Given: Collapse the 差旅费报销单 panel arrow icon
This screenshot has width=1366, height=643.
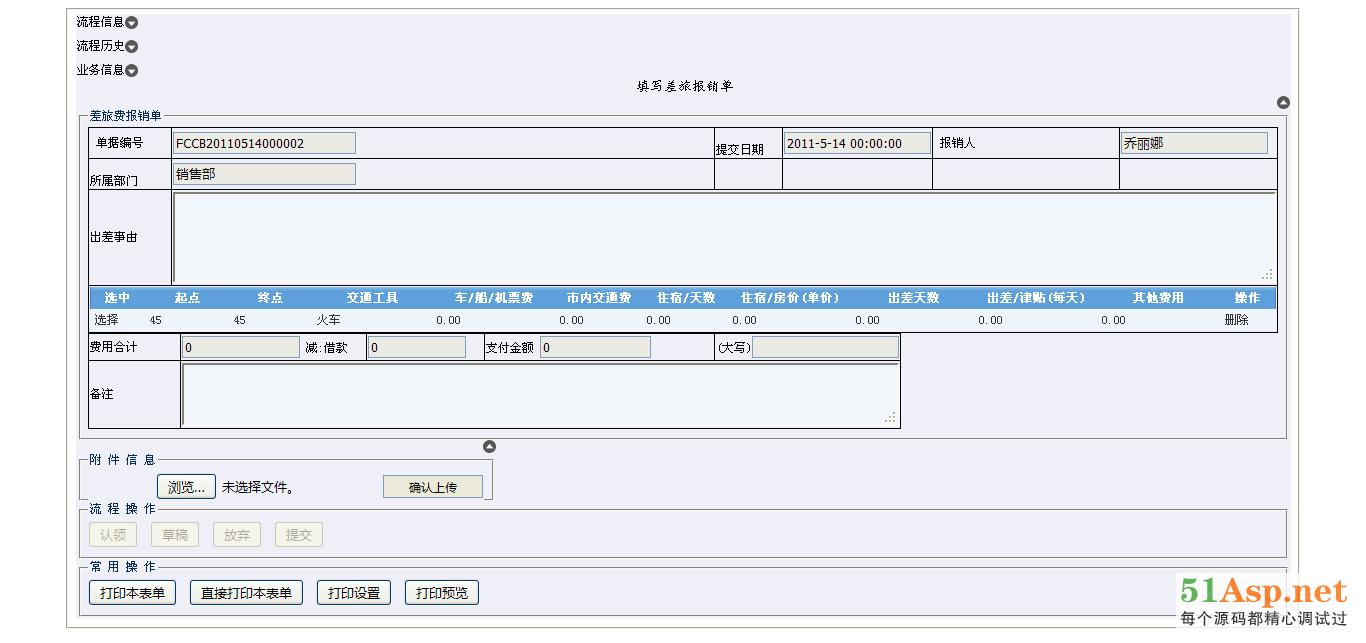Looking at the screenshot, I should pyautogui.click(x=1283, y=103).
